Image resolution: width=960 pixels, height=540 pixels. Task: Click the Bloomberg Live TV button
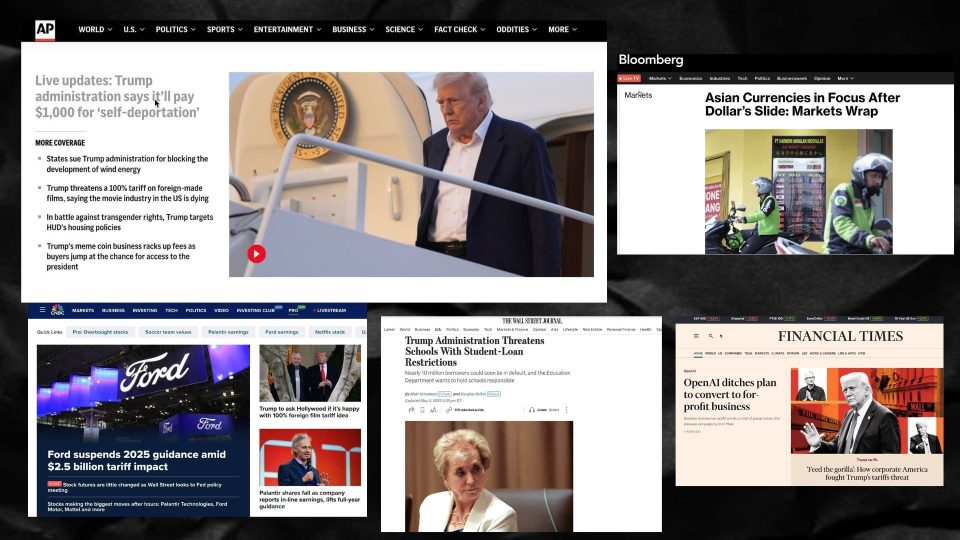629,78
